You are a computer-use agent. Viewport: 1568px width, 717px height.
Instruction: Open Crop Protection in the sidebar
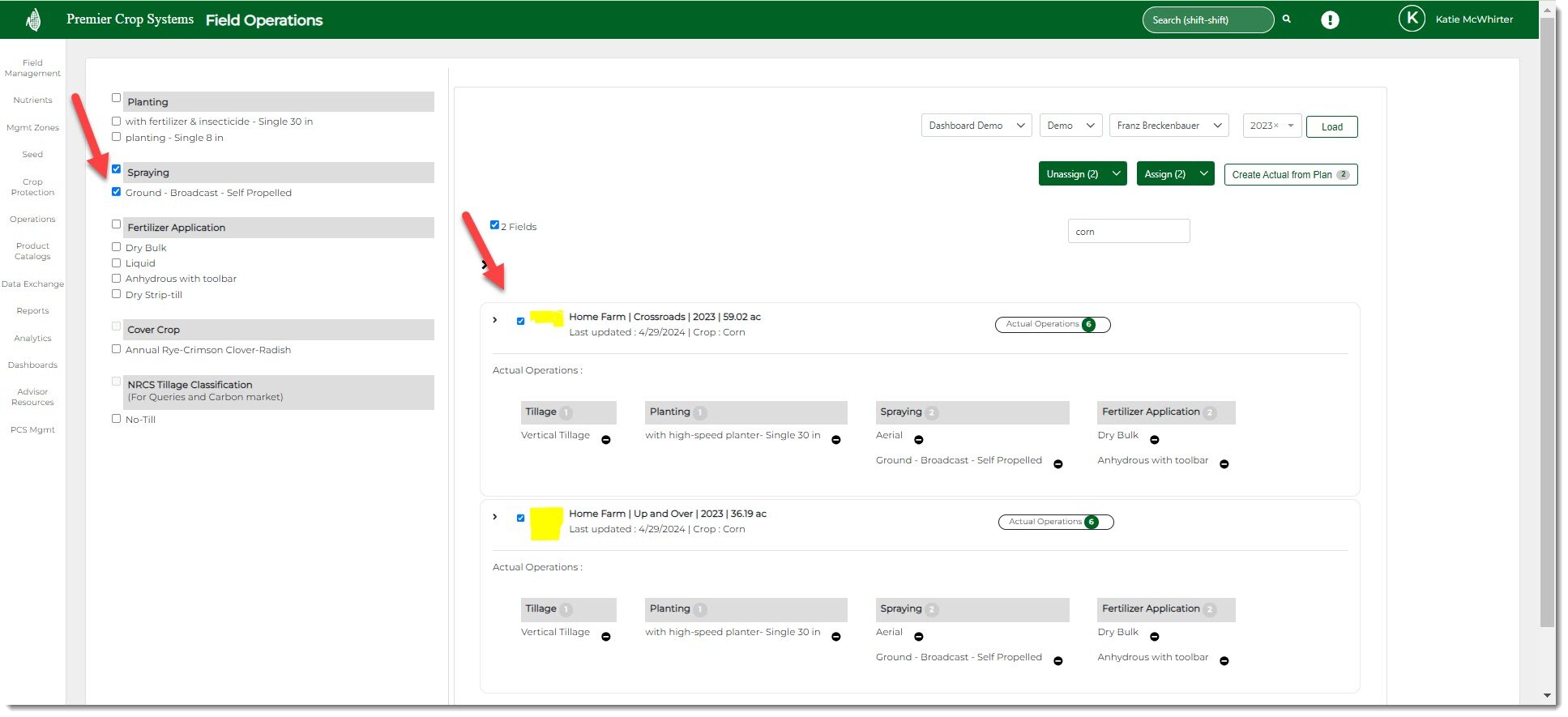pyautogui.click(x=32, y=187)
